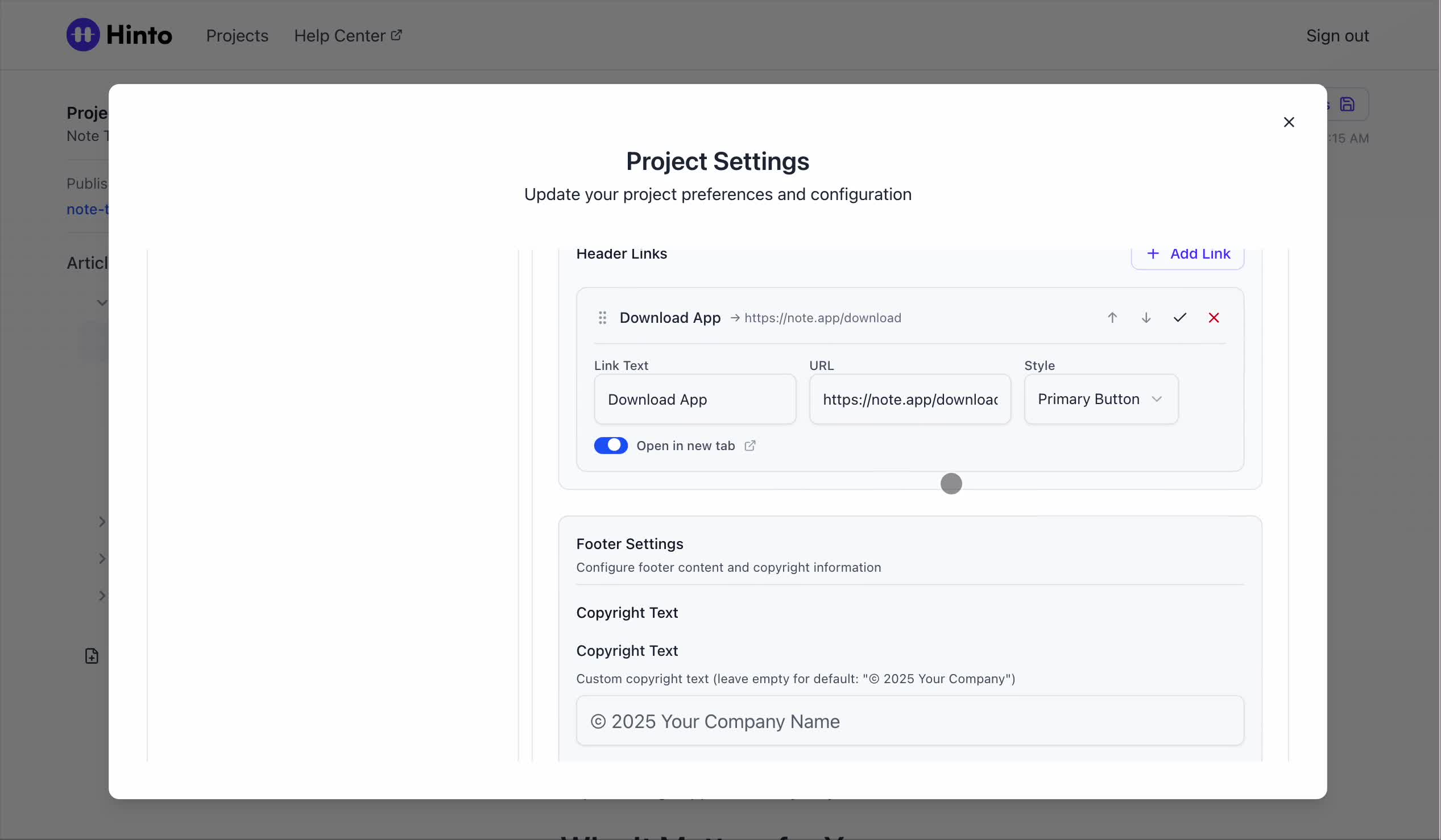1441x840 pixels.
Task: Click the new article document icon in sidebar
Action: coord(92,655)
